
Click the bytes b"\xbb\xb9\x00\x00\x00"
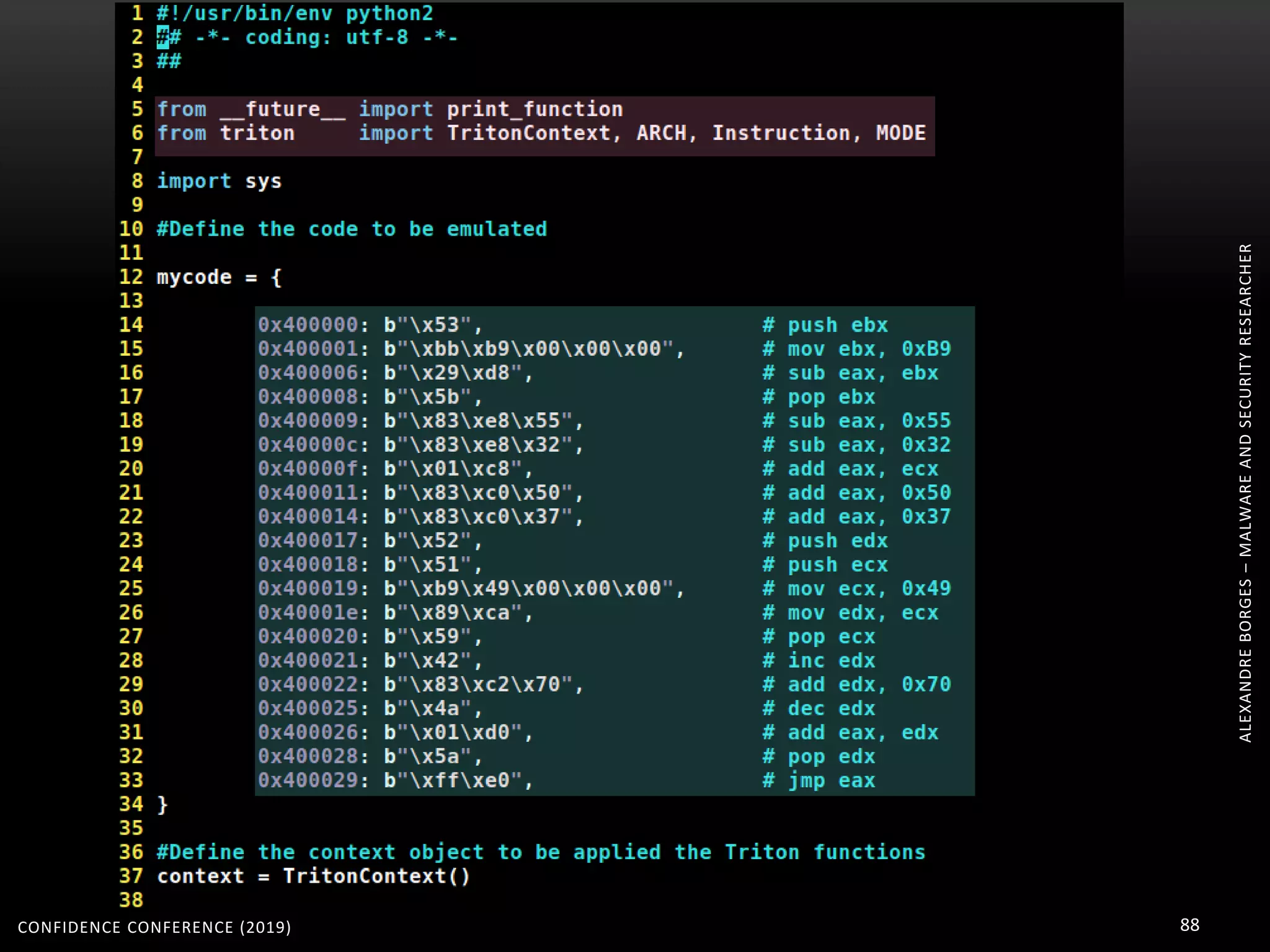point(529,349)
